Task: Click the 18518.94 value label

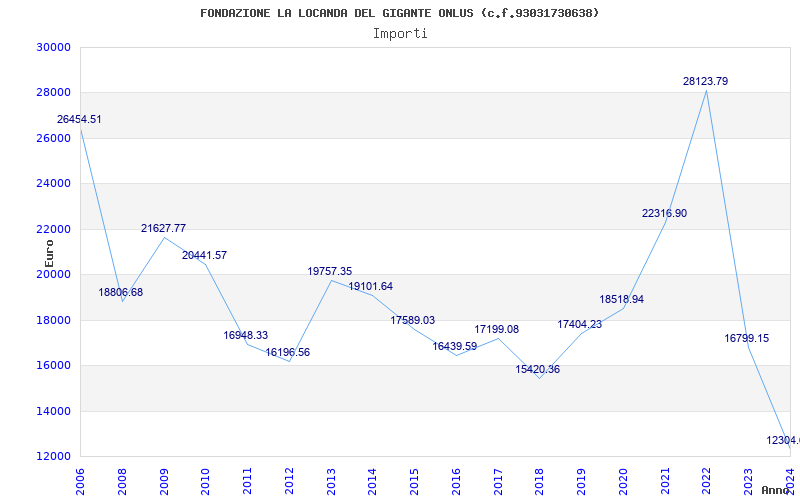Action: [621, 299]
